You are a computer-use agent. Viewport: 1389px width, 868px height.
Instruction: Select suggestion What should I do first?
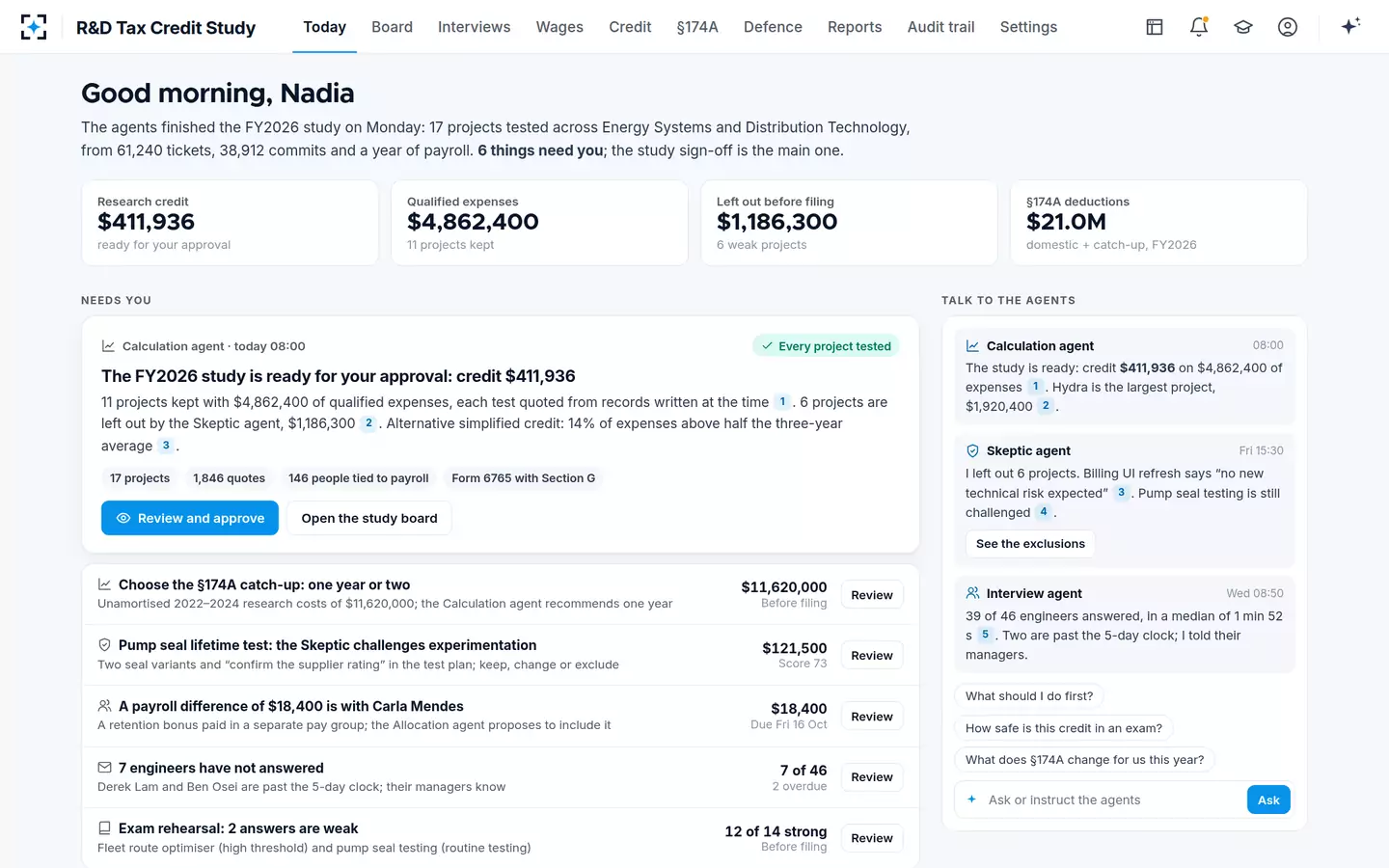coord(1029,696)
